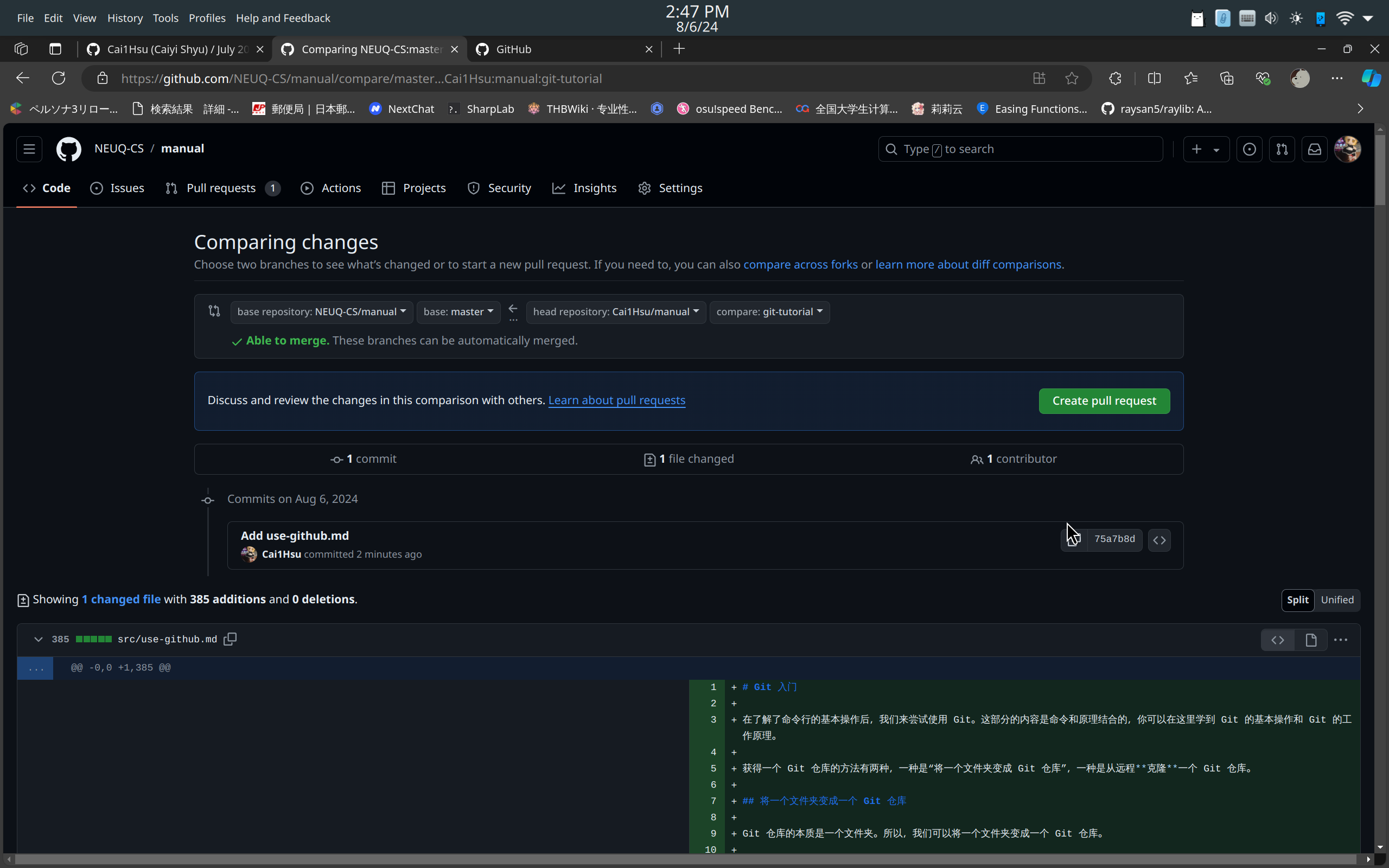
Task: Click the switch base and head icon
Action: pyautogui.click(x=214, y=311)
